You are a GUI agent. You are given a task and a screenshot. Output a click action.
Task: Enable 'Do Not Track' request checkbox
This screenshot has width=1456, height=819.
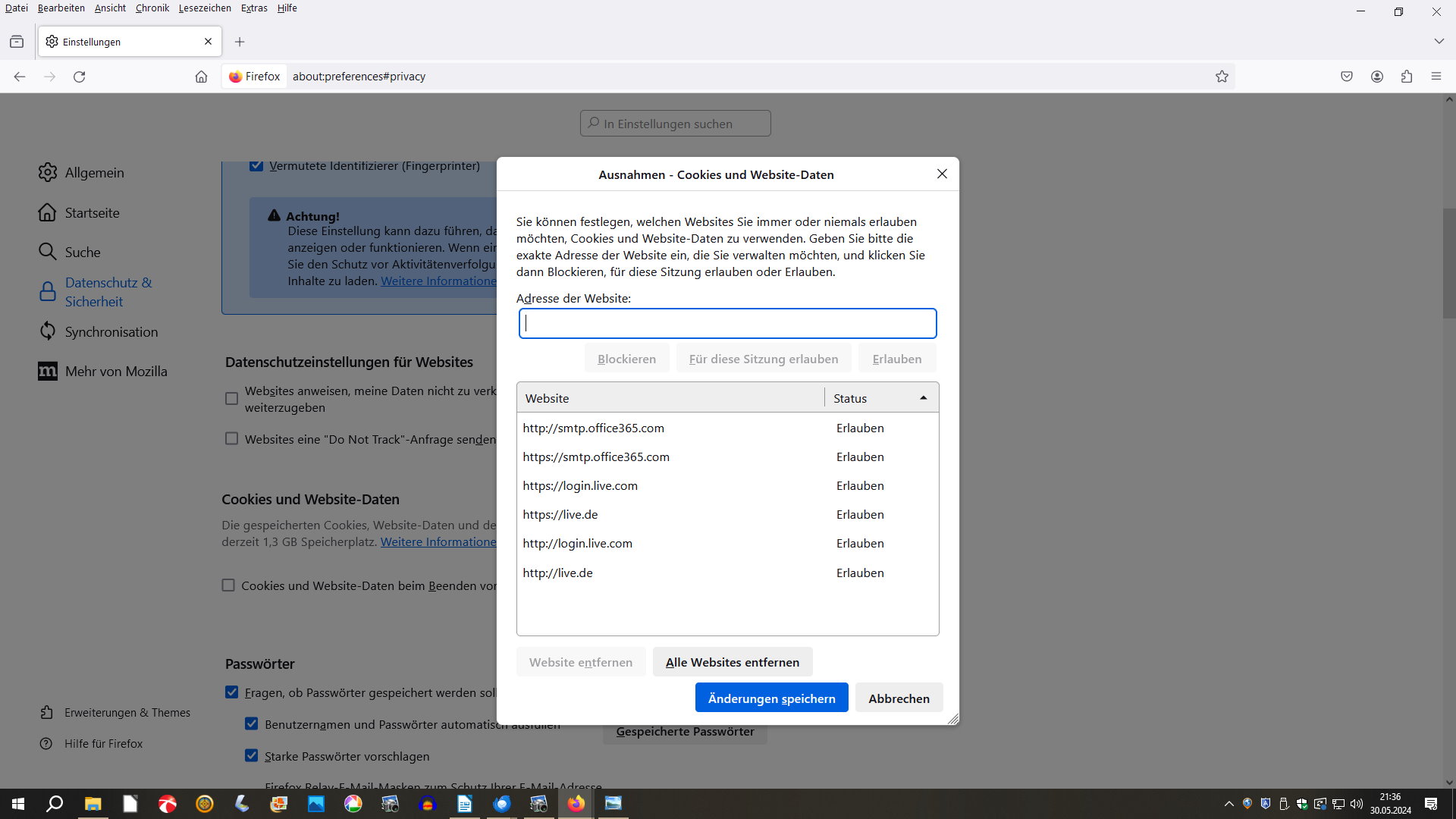pos(232,439)
